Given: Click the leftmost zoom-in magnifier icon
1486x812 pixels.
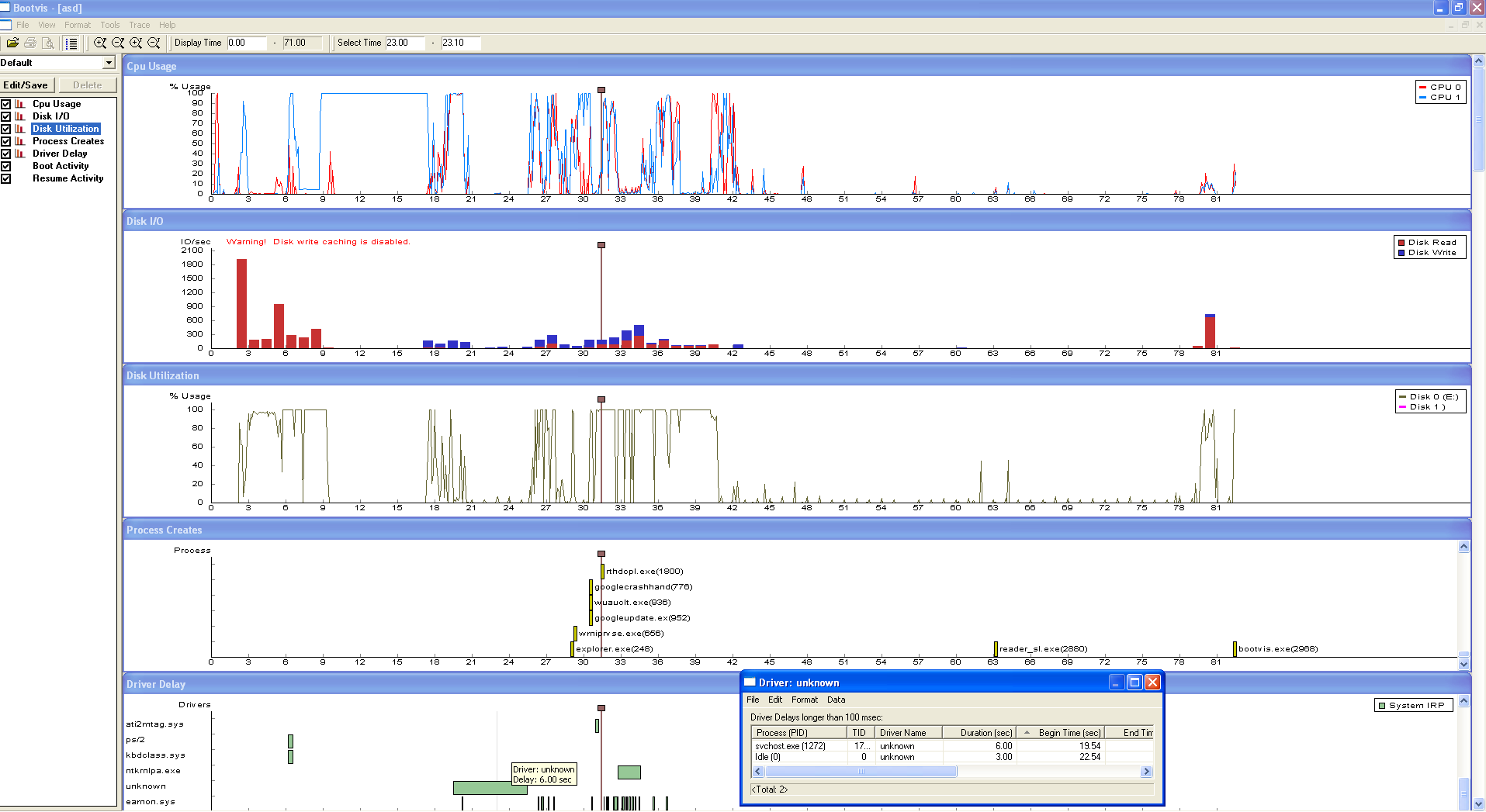Looking at the screenshot, I should coord(100,43).
